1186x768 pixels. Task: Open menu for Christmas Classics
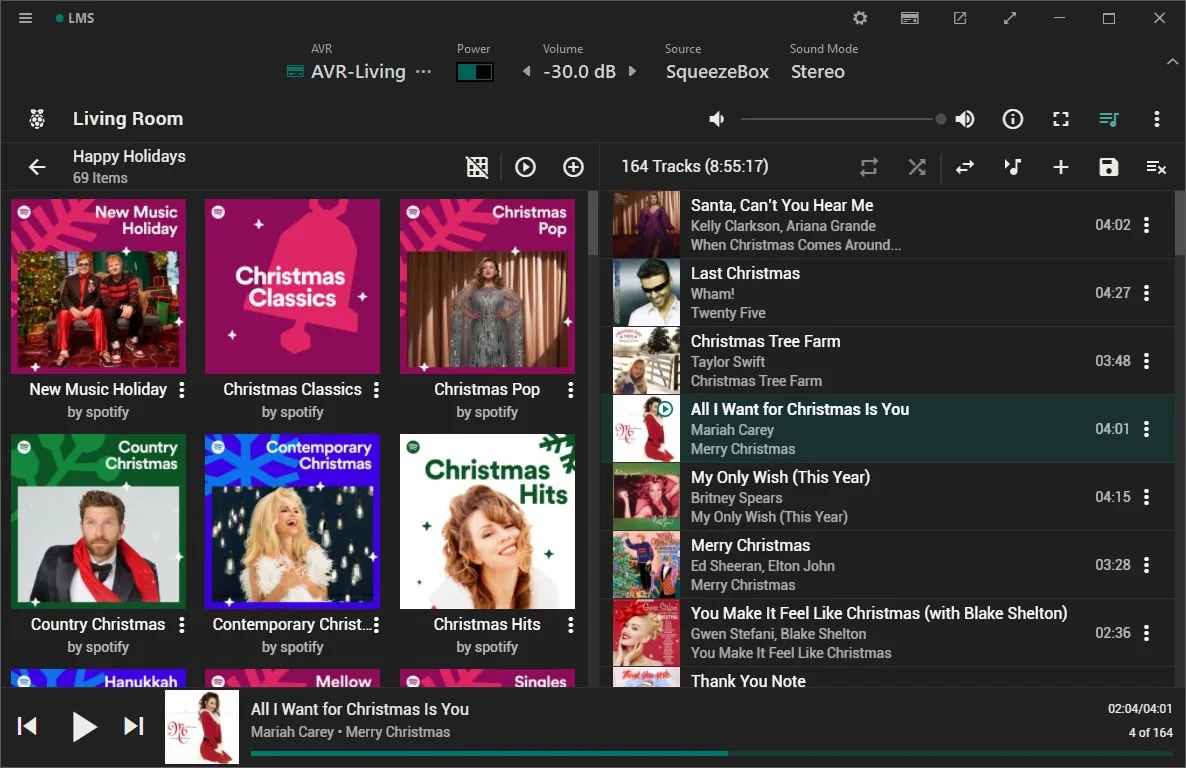(x=376, y=390)
